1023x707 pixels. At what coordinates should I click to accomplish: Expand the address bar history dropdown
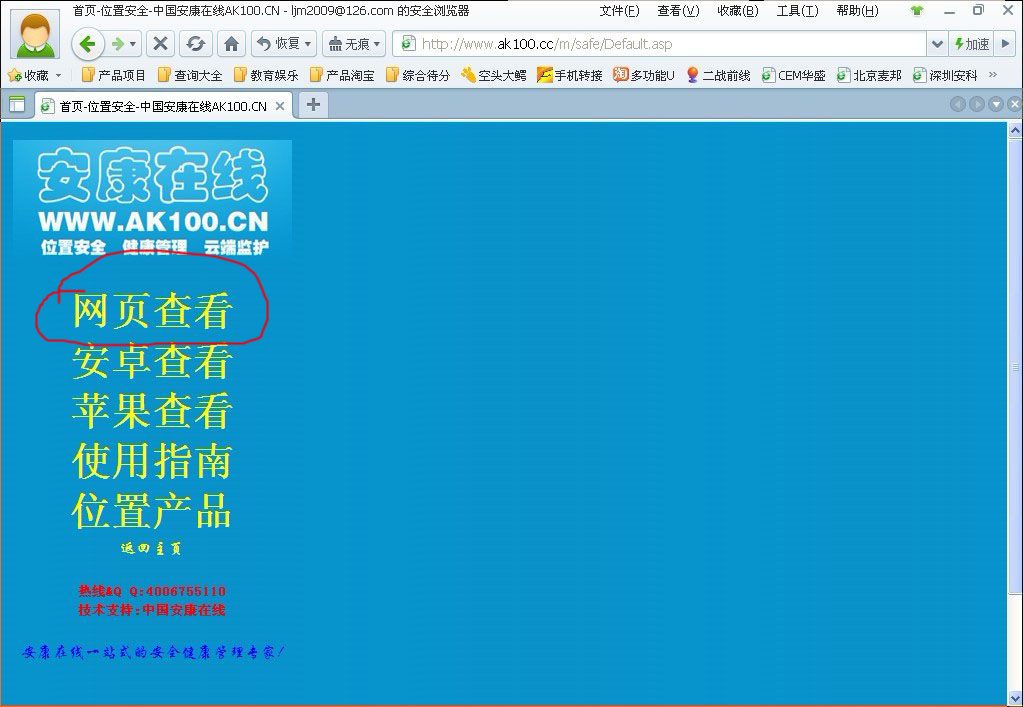(x=937, y=44)
